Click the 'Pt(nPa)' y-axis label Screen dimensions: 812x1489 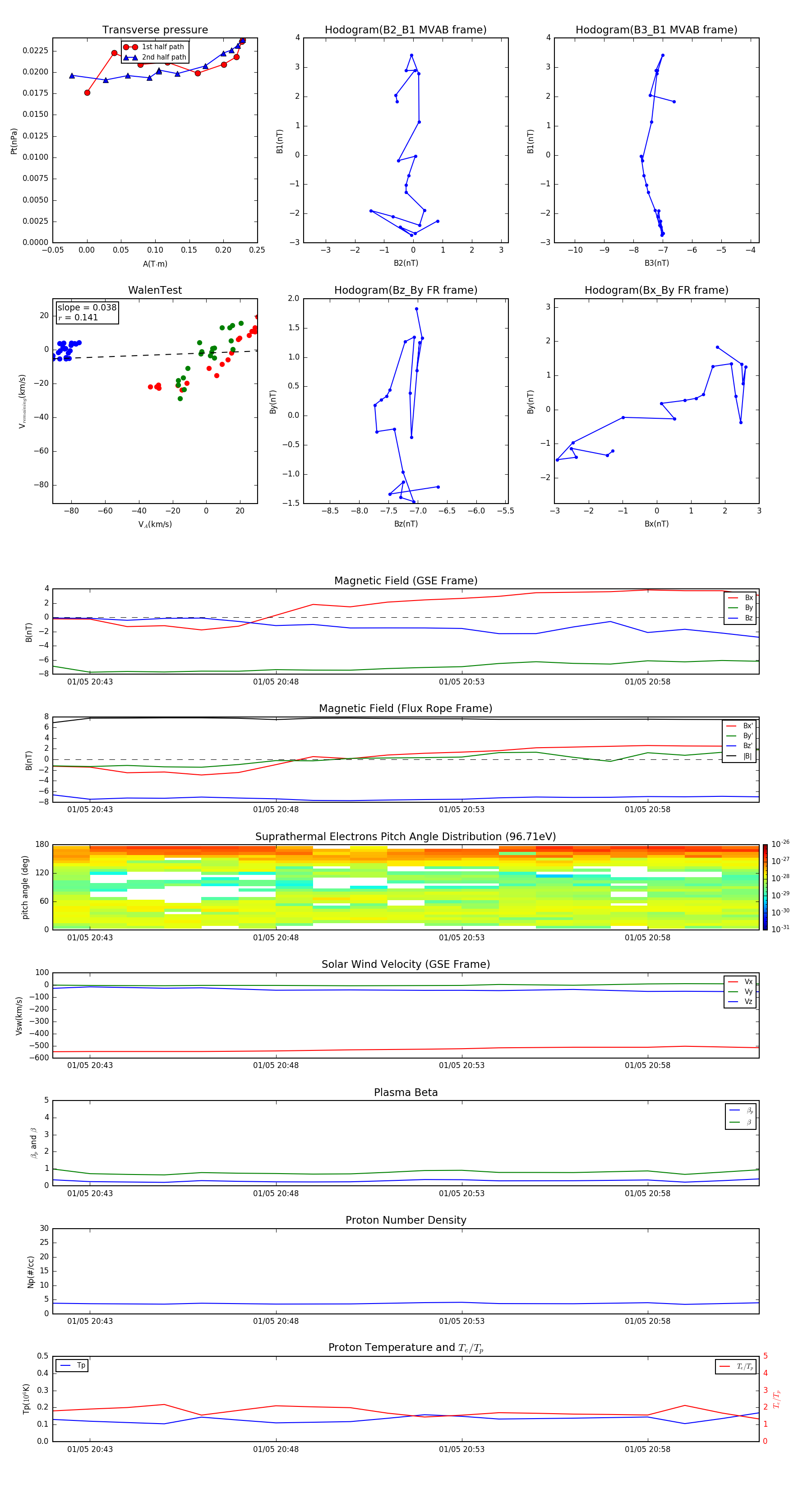click(x=14, y=141)
